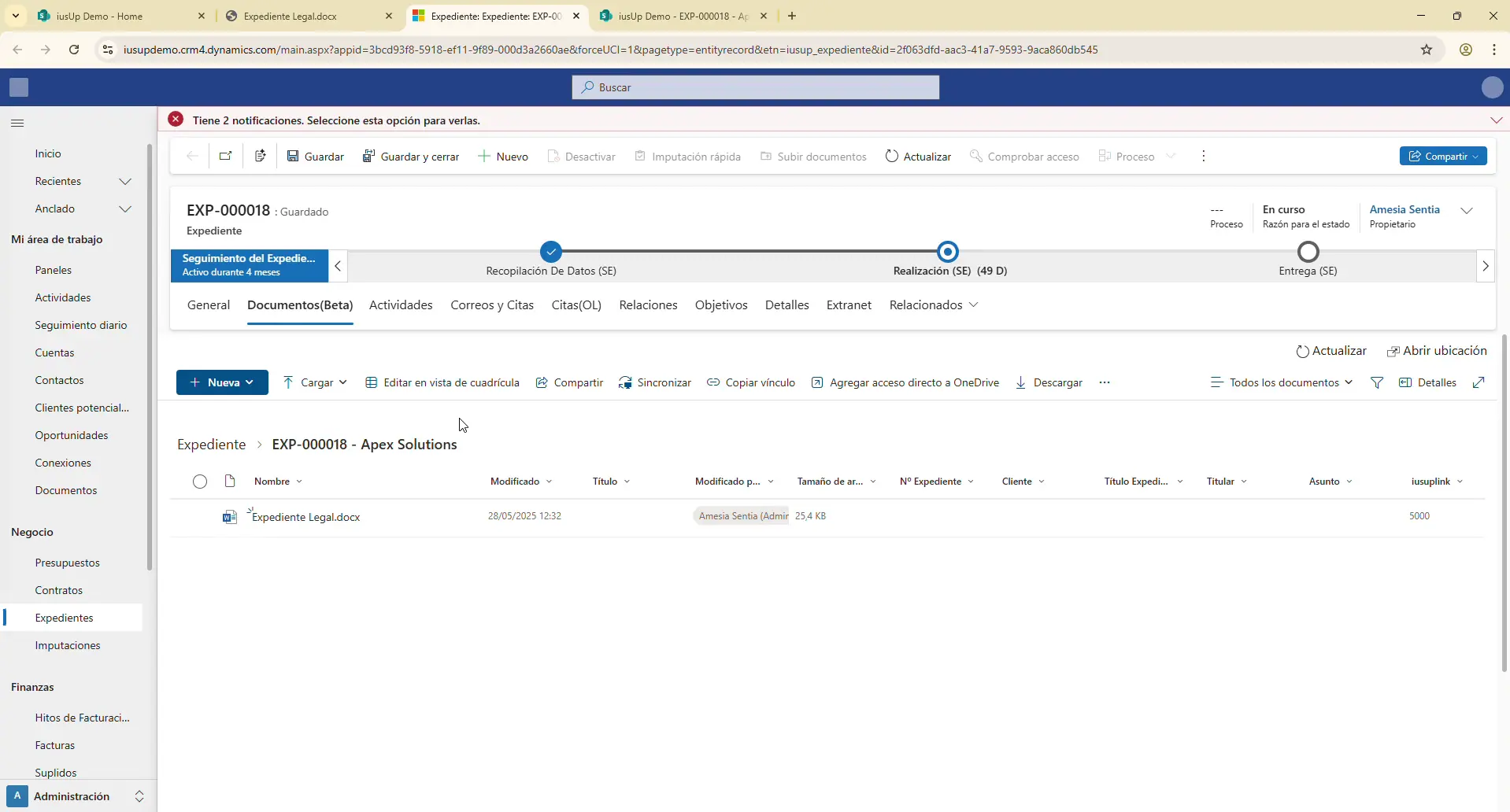1510x812 pixels.
Task: Select the Realización (SE) stage circle
Action: 948,252
